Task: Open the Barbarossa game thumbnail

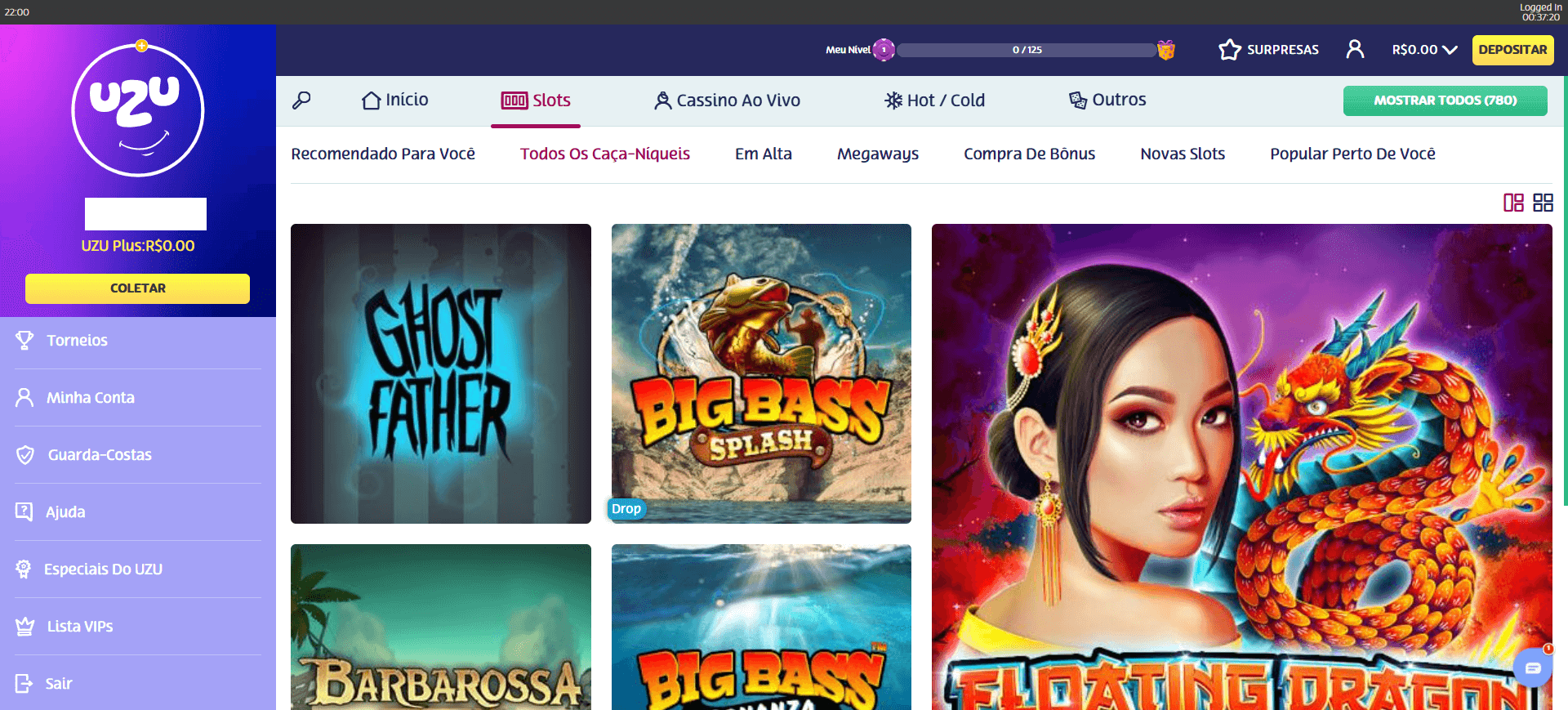Action: coord(441,627)
